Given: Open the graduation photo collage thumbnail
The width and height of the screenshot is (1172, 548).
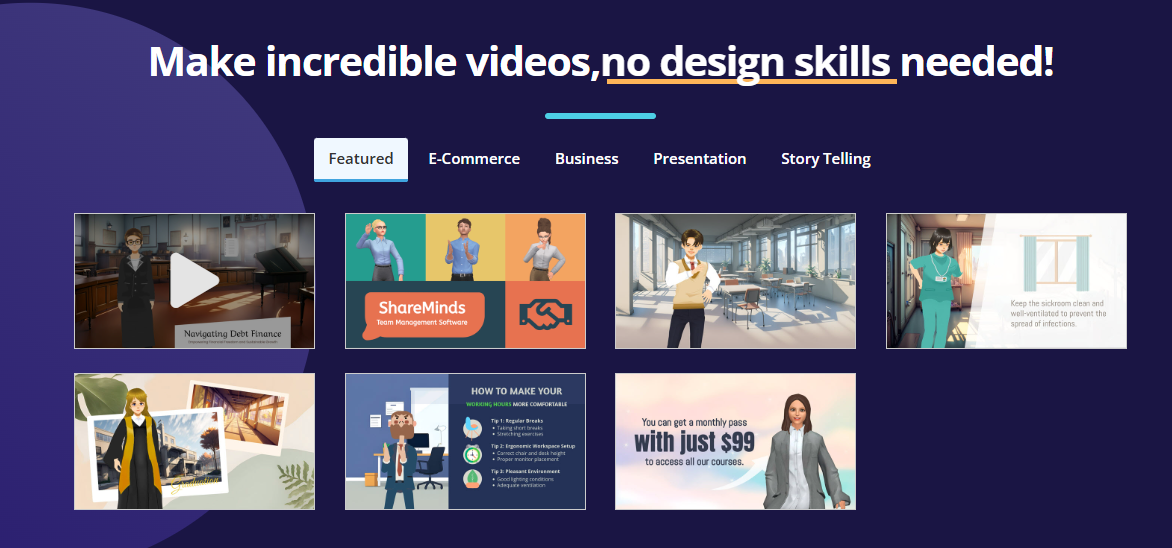Looking at the screenshot, I should point(194,442).
